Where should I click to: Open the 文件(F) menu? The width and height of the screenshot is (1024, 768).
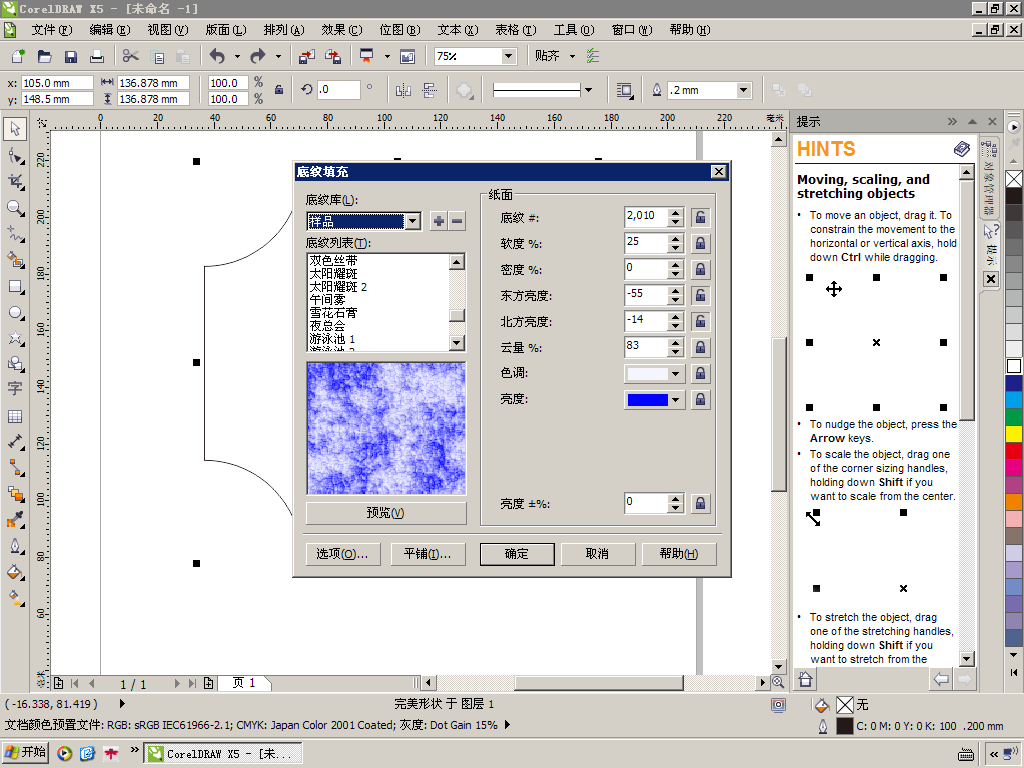pyautogui.click(x=52, y=30)
